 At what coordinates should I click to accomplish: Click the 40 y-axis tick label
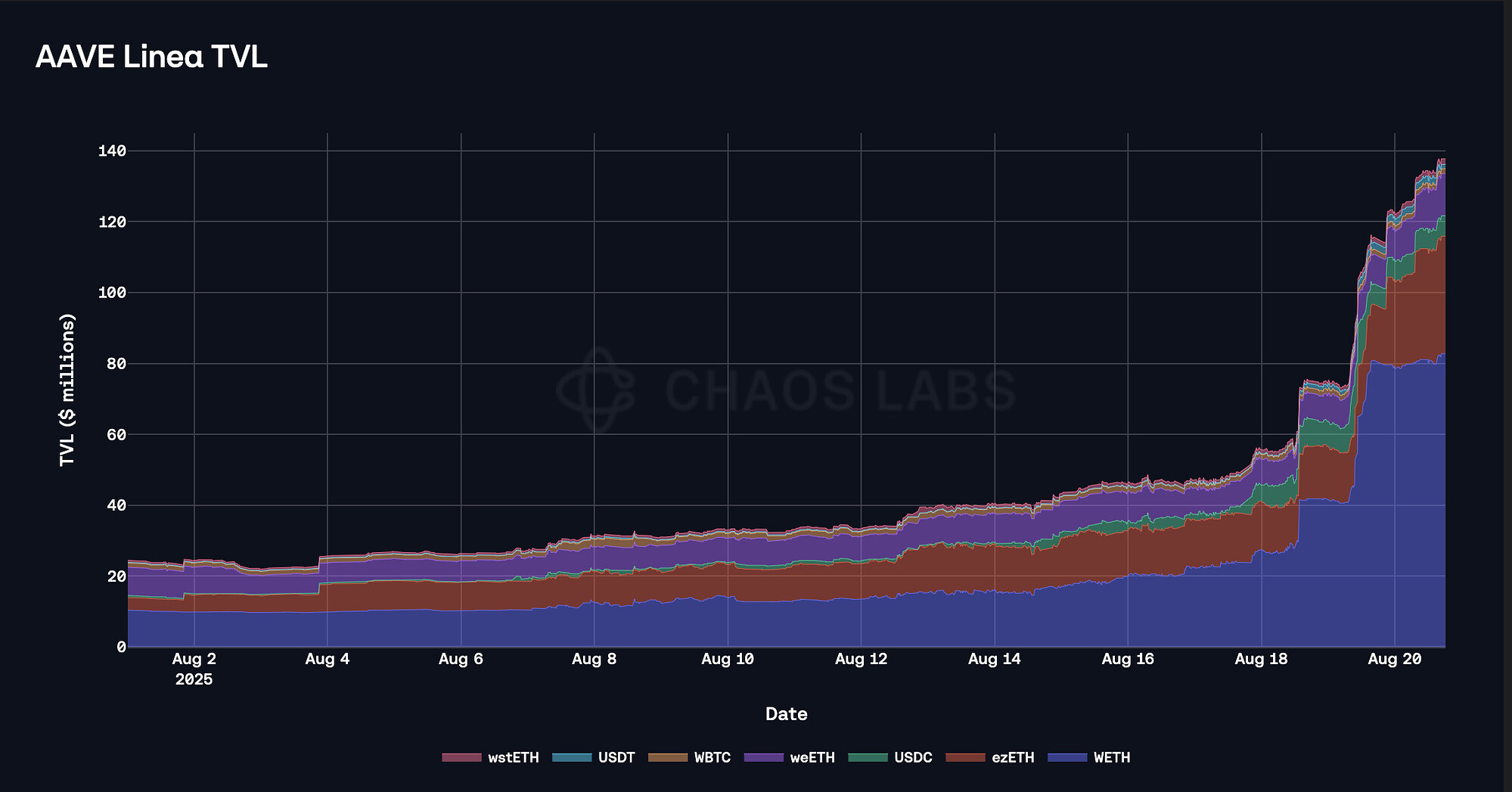point(116,505)
